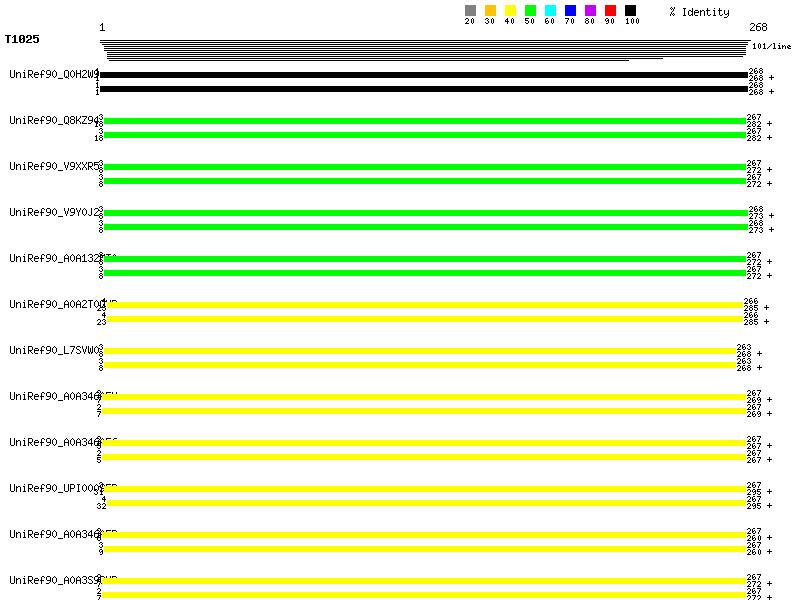
Task: Click the yellow alignment bar for UniRef90_L7SVW0
Action: [x=418, y=351]
